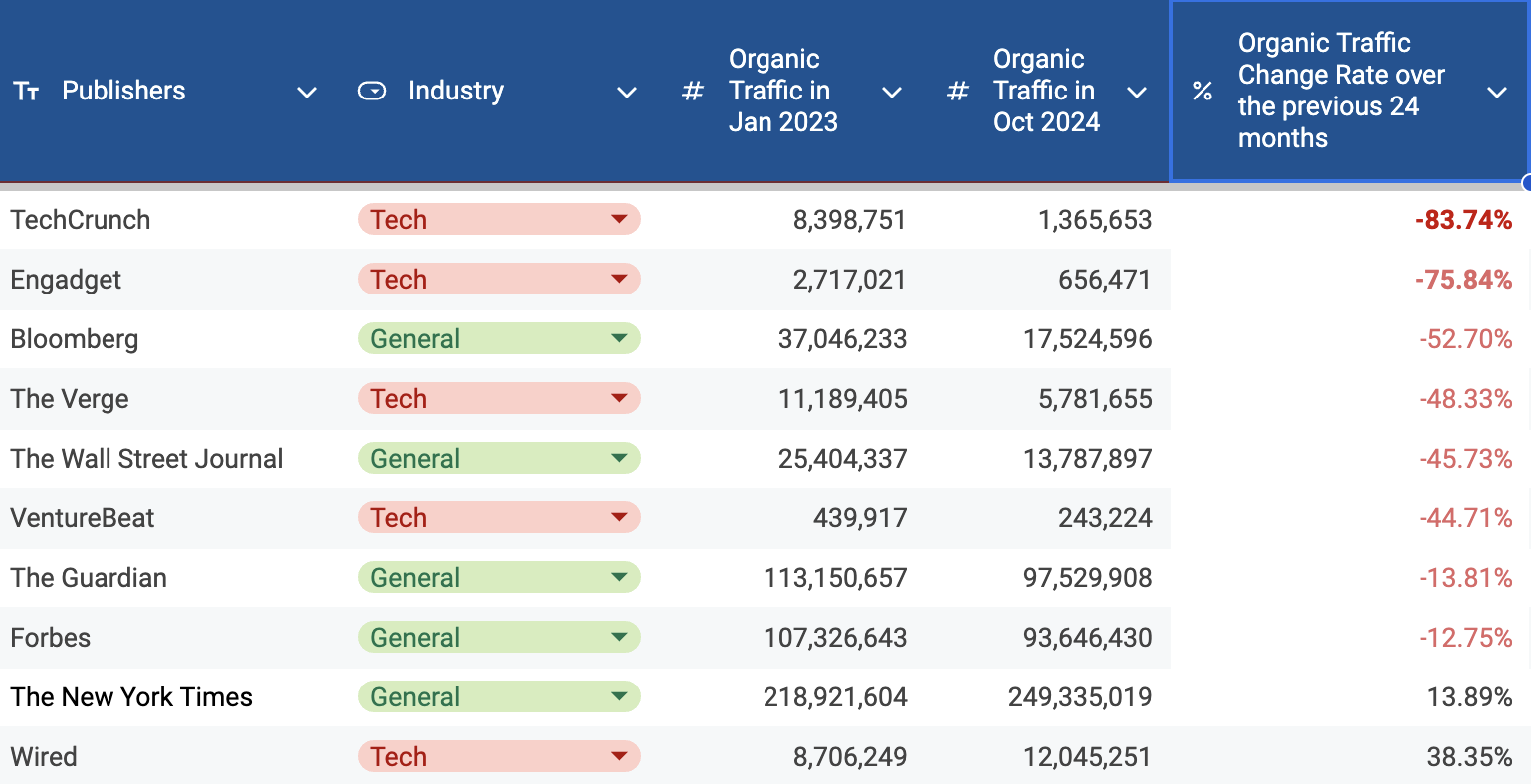Click the dropdown-type icon beside Industry header
The image size is (1531, 784).
372,92
